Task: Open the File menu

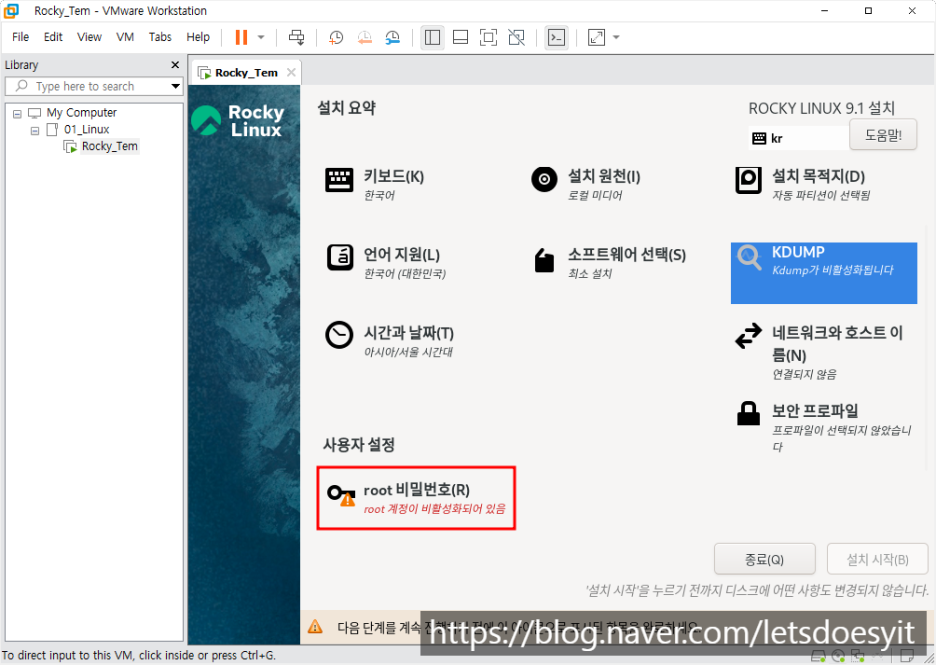Action: [20, 37]
